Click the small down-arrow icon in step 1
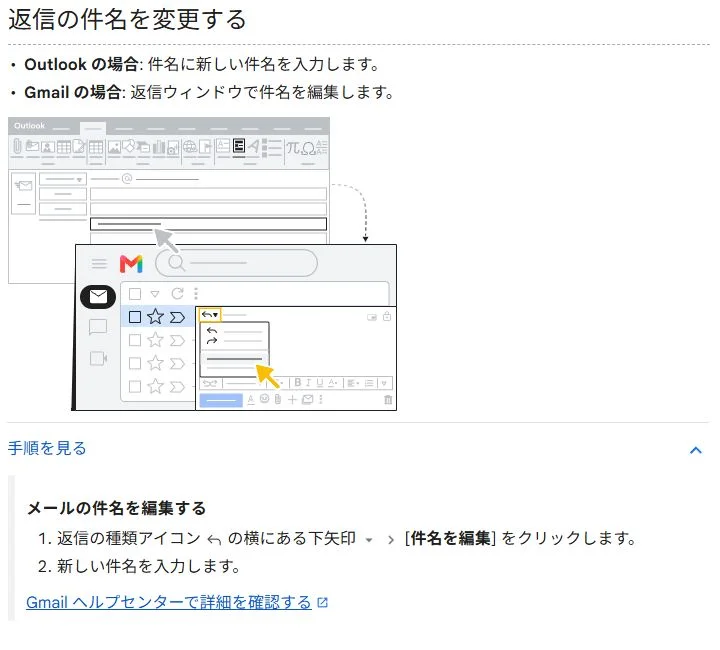Image resolution: width=720 pixels, height=650 pixels. point(369,540)
